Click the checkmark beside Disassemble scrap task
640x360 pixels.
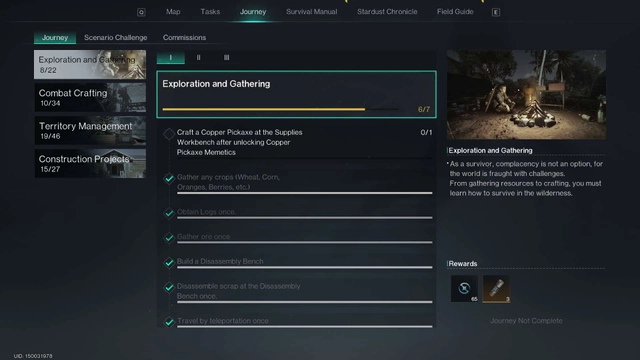coord(169,287)
